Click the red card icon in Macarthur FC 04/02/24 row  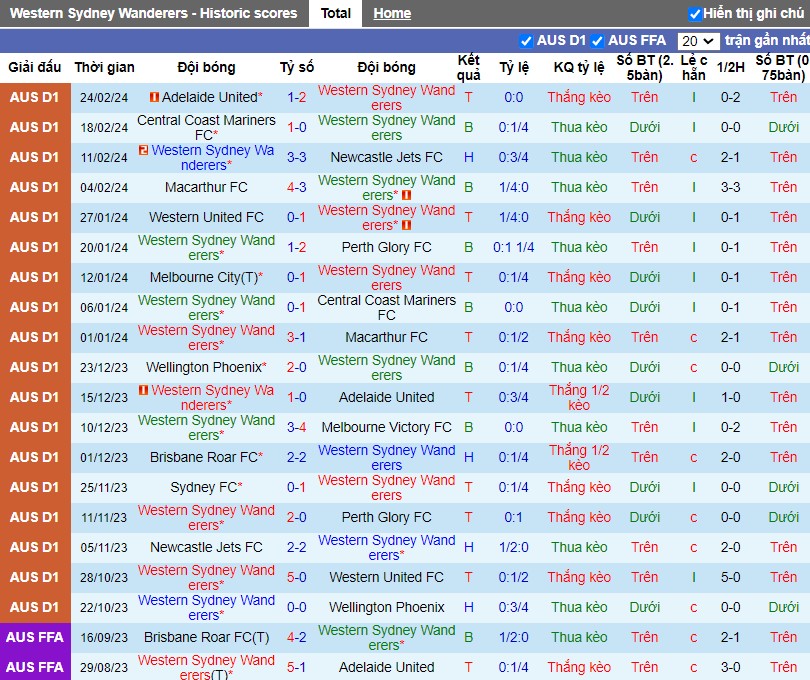coord(407,195)
